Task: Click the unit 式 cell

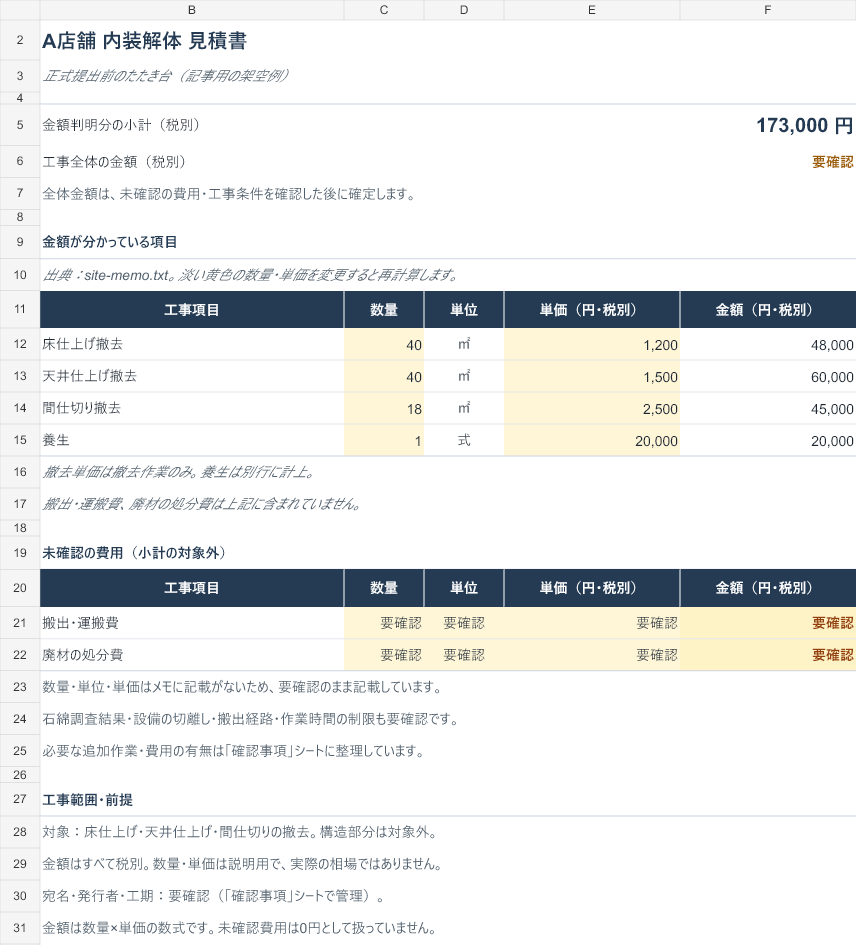Action: [464, 441]
